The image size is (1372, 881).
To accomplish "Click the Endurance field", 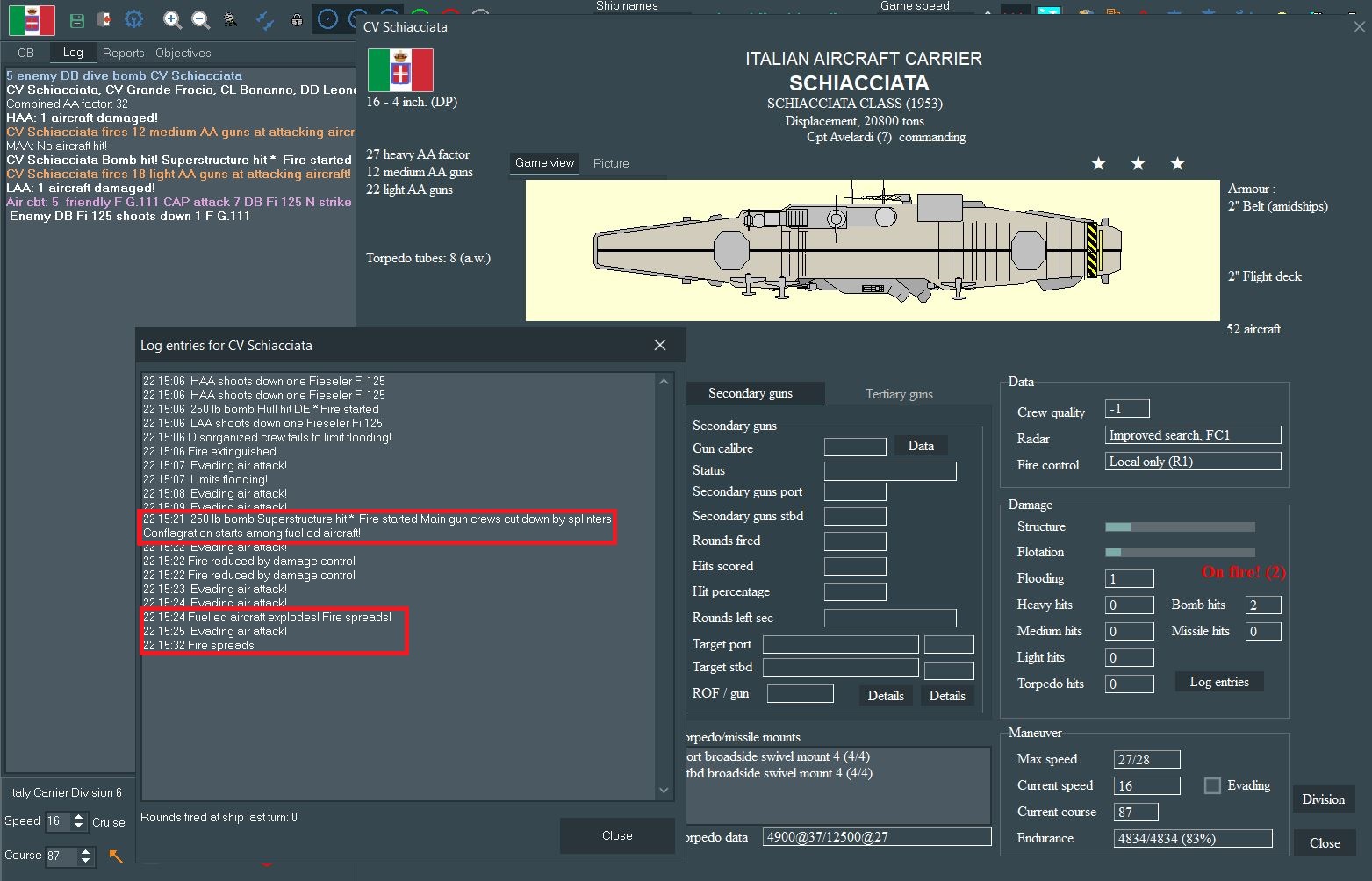I will tap(1193, 838).
